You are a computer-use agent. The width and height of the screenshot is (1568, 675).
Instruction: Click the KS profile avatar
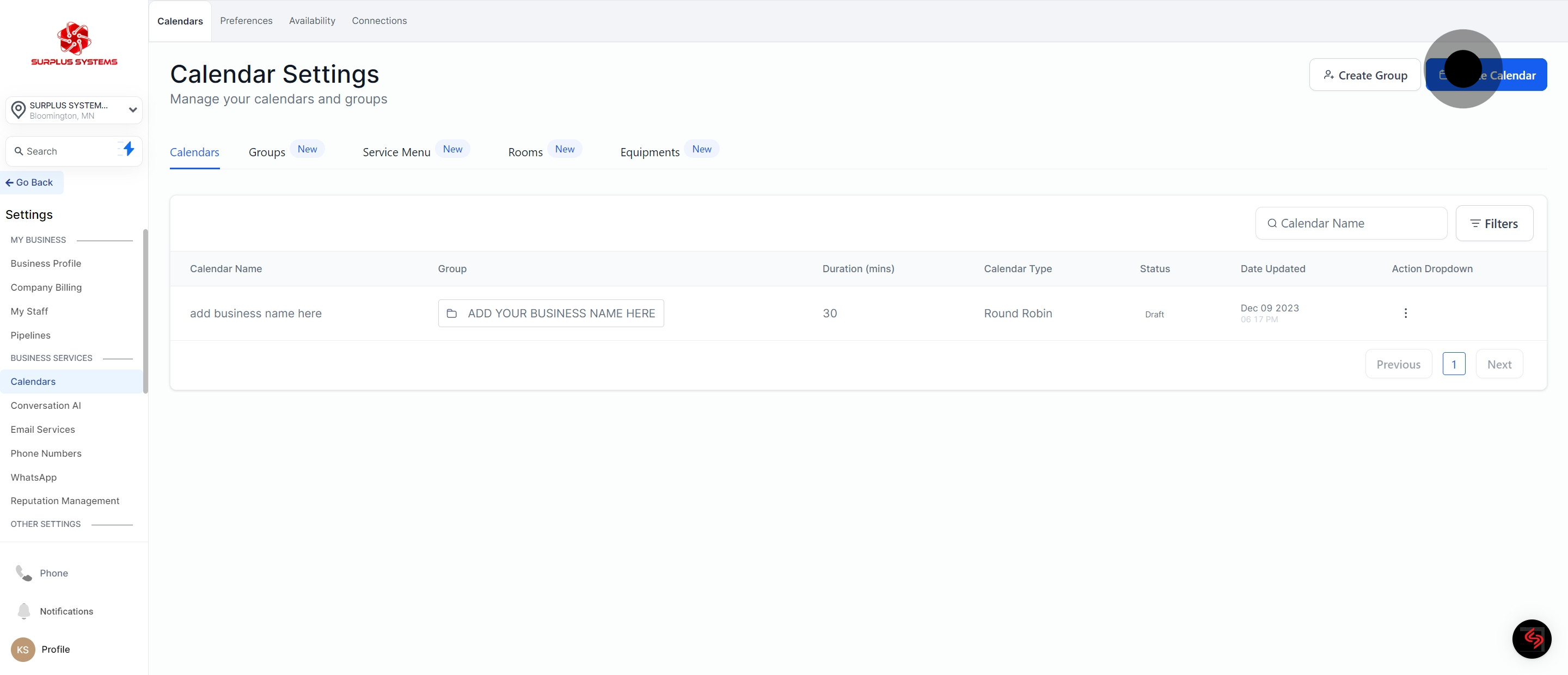point(22,649)
